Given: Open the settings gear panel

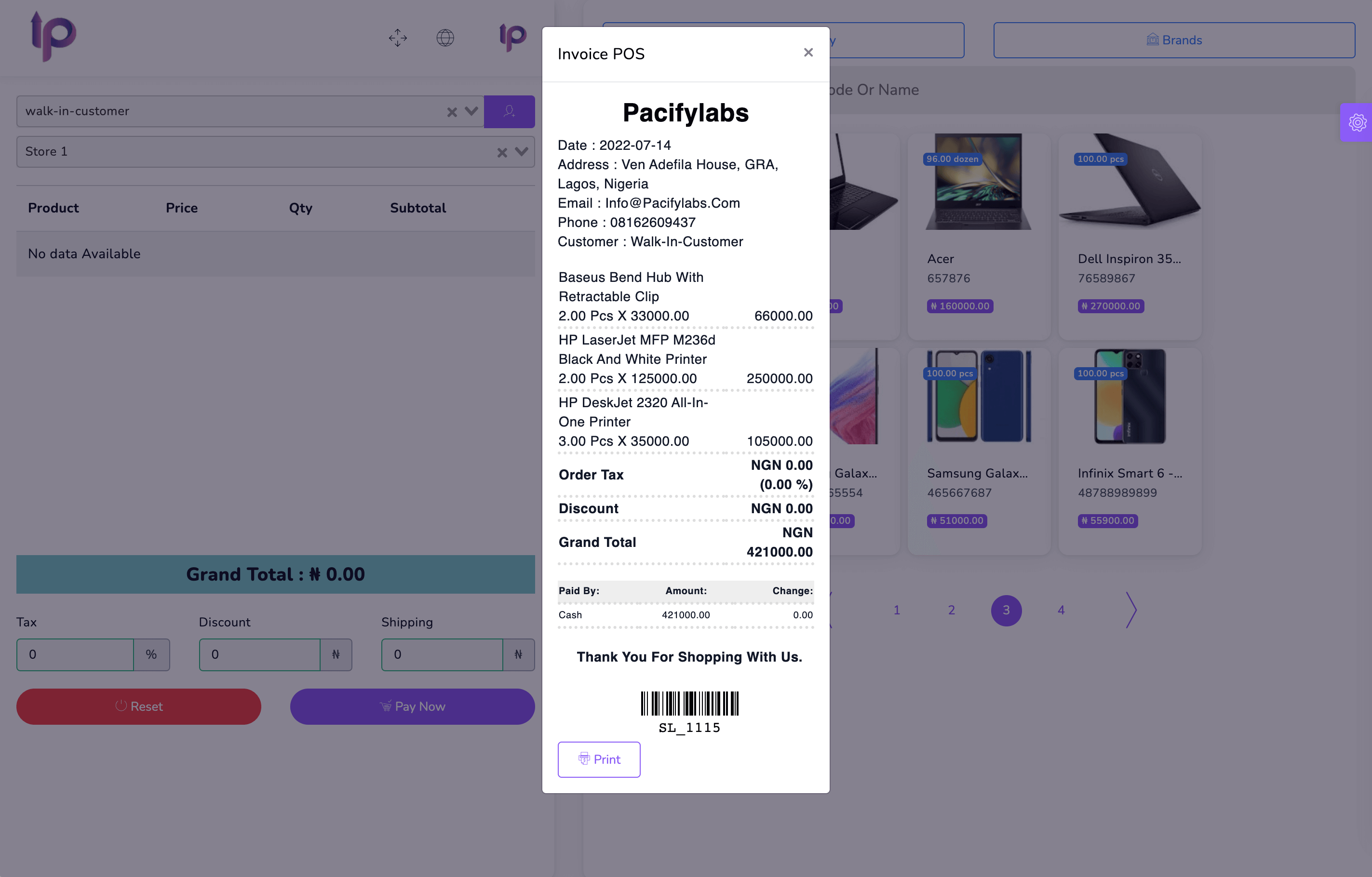Looking at the screenshot, I should point(1357,122).
